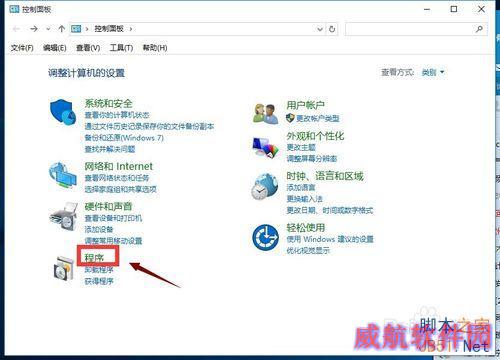The width and height of the screenshot is (500, 360).
Task: Click 查看你的计算机状态 link
Action: (117, 115)
